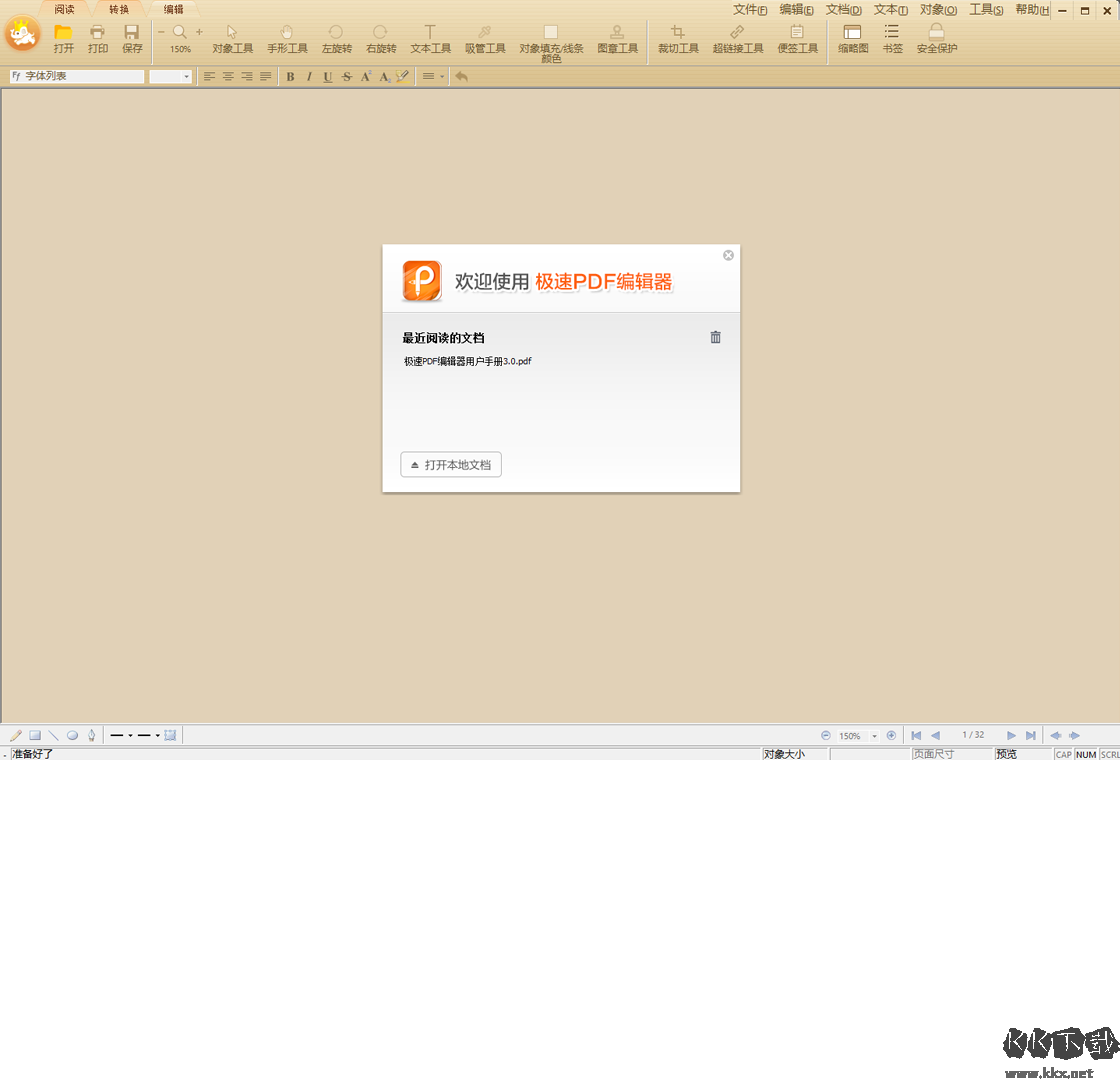This screenshot has width=1120, height=1080.
Task: Click the undo arrow in format bar
Action: [461, 76]
